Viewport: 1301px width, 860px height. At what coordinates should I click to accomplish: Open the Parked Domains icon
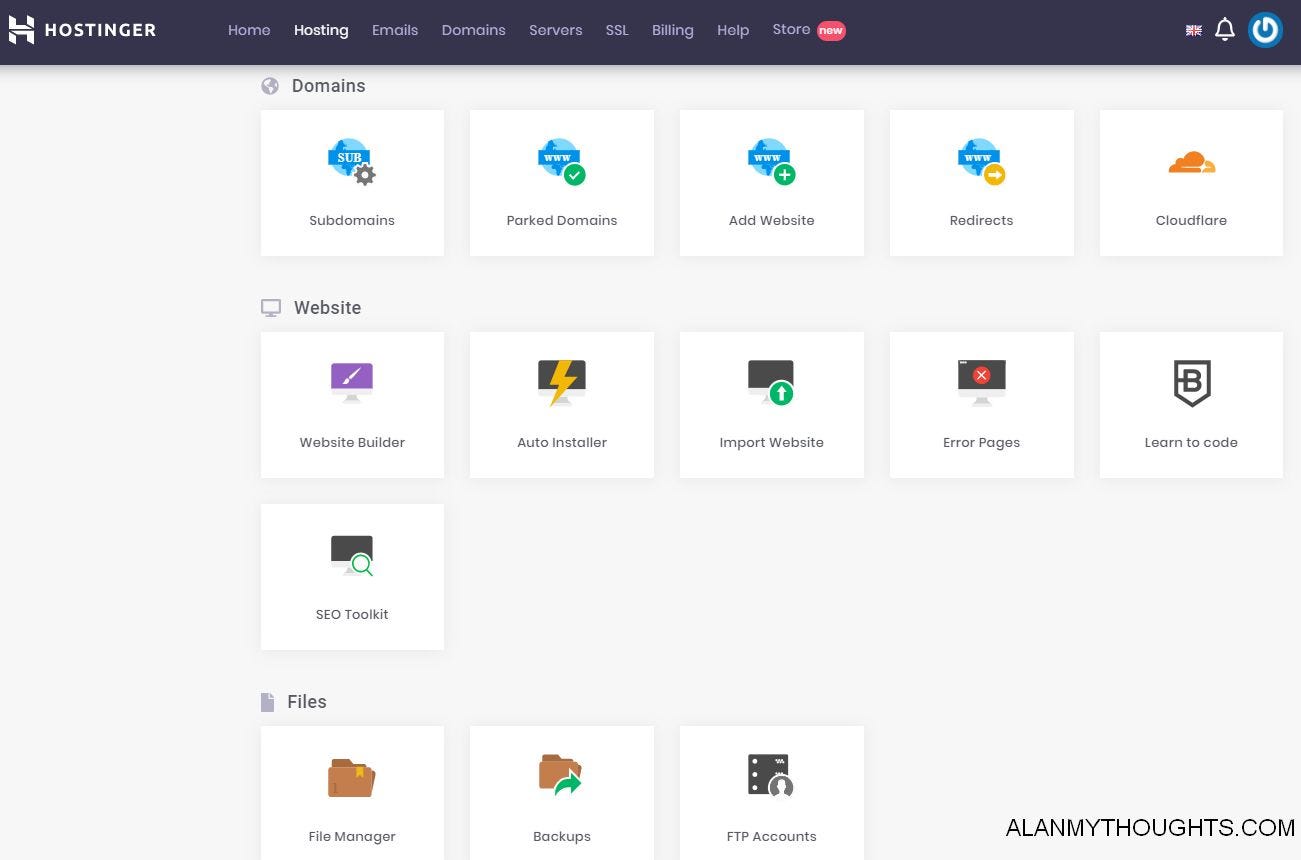tap(562, 162)
